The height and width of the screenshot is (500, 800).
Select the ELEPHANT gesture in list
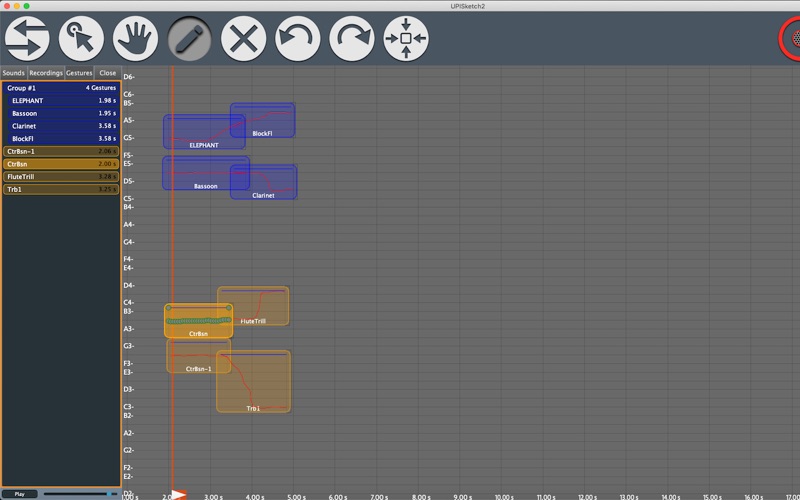click(63, 101)
